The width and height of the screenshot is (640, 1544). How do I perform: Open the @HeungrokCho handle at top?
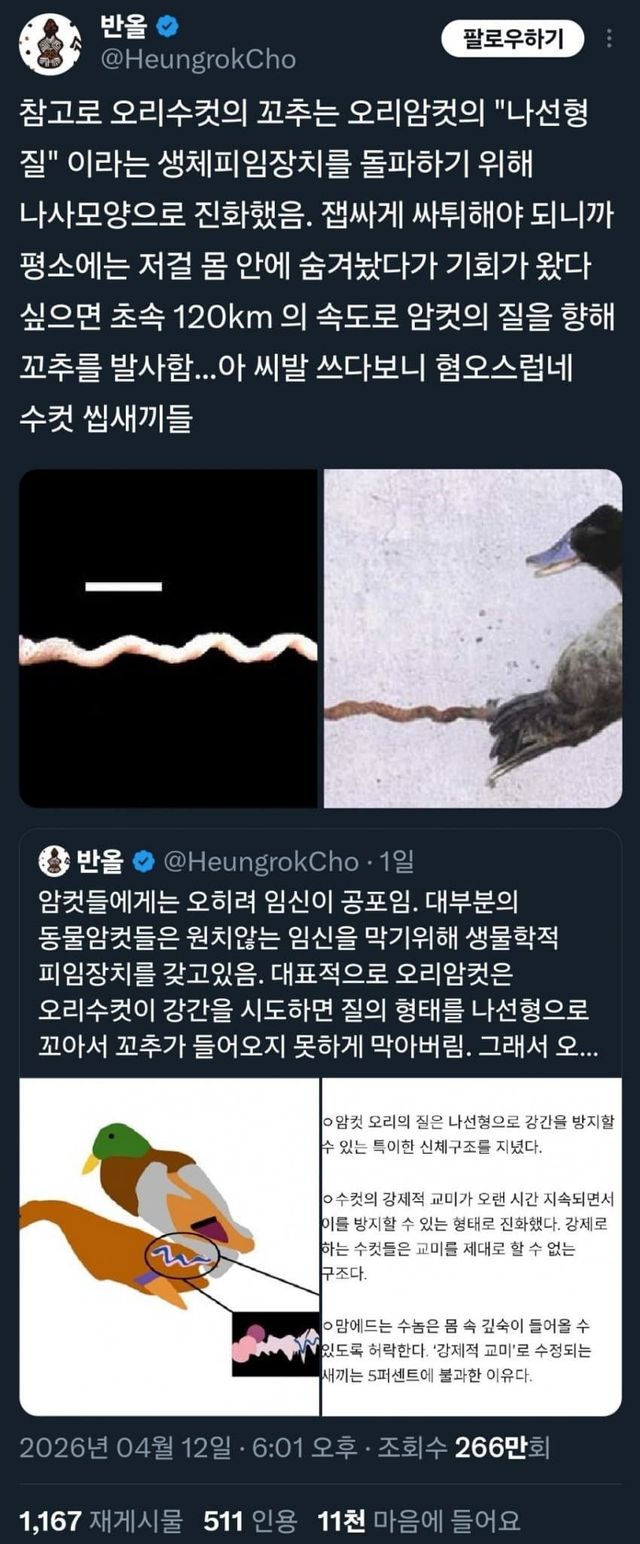click(x=198, y=60)
